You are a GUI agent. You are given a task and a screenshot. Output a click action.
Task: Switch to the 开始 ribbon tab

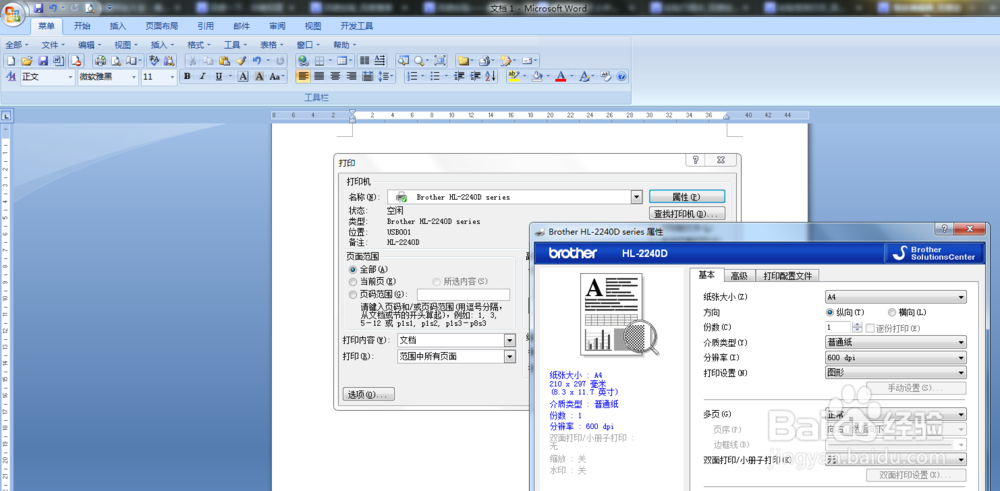[82, 26]
